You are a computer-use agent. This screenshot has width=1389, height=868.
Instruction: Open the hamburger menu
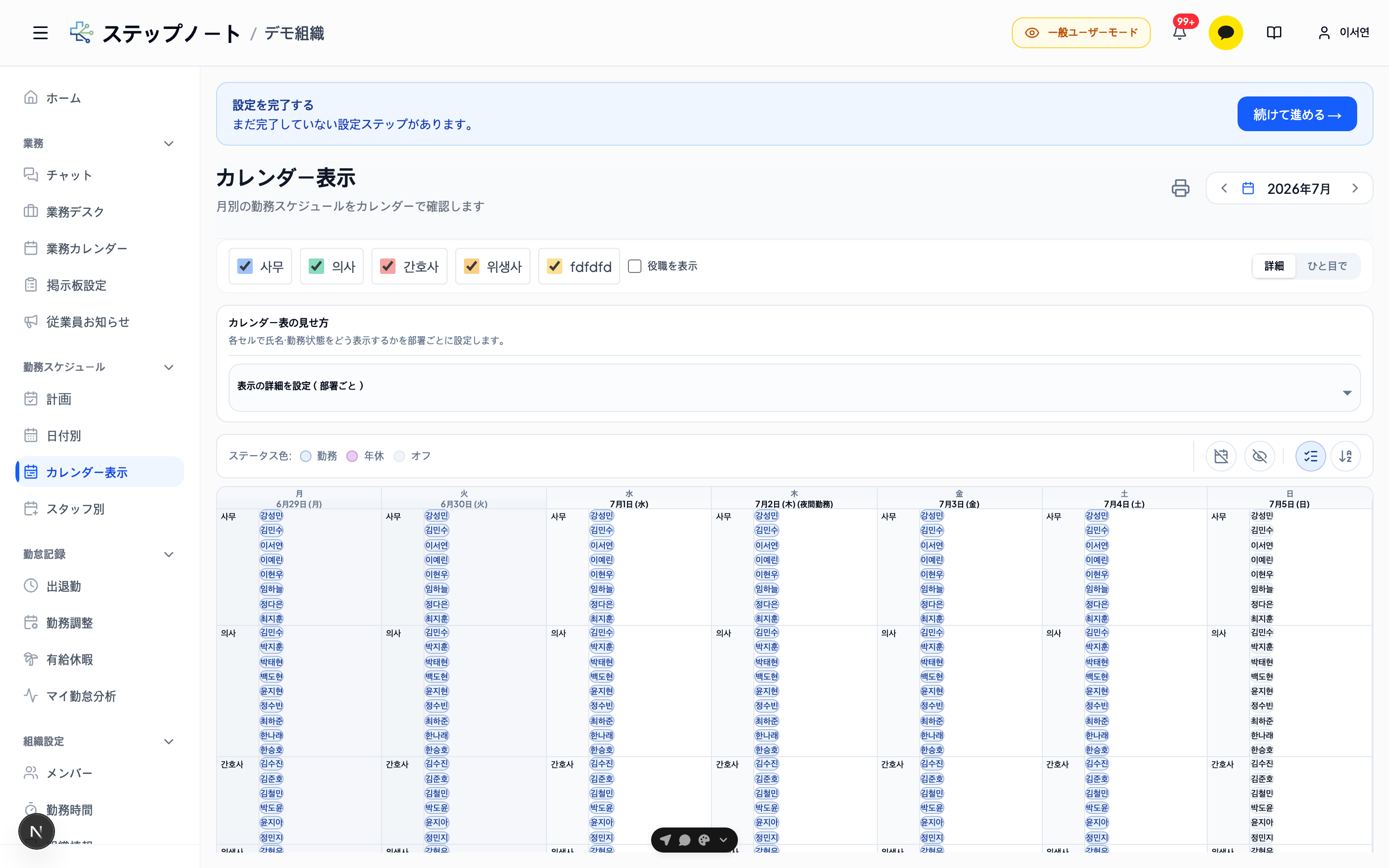(40, 33)
